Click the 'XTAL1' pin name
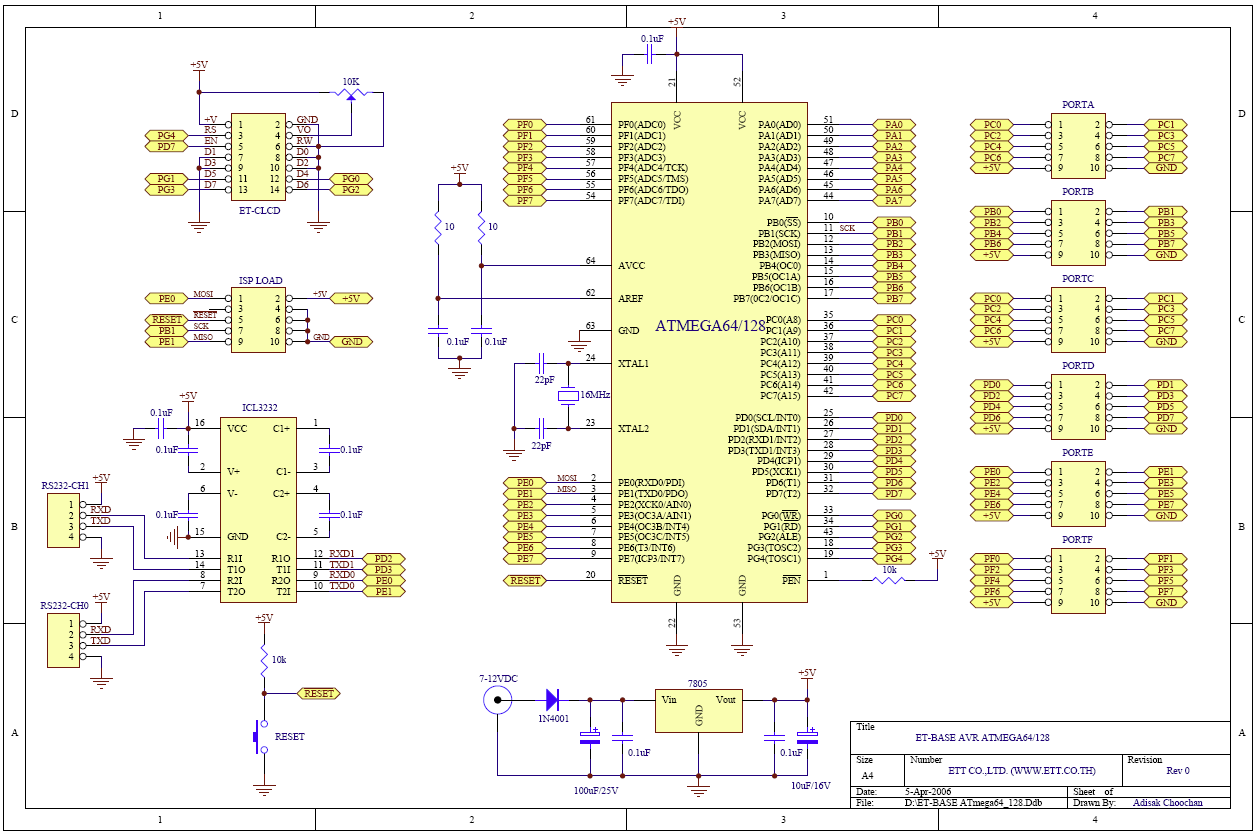The image size is (1257, 834). point(633,363)
